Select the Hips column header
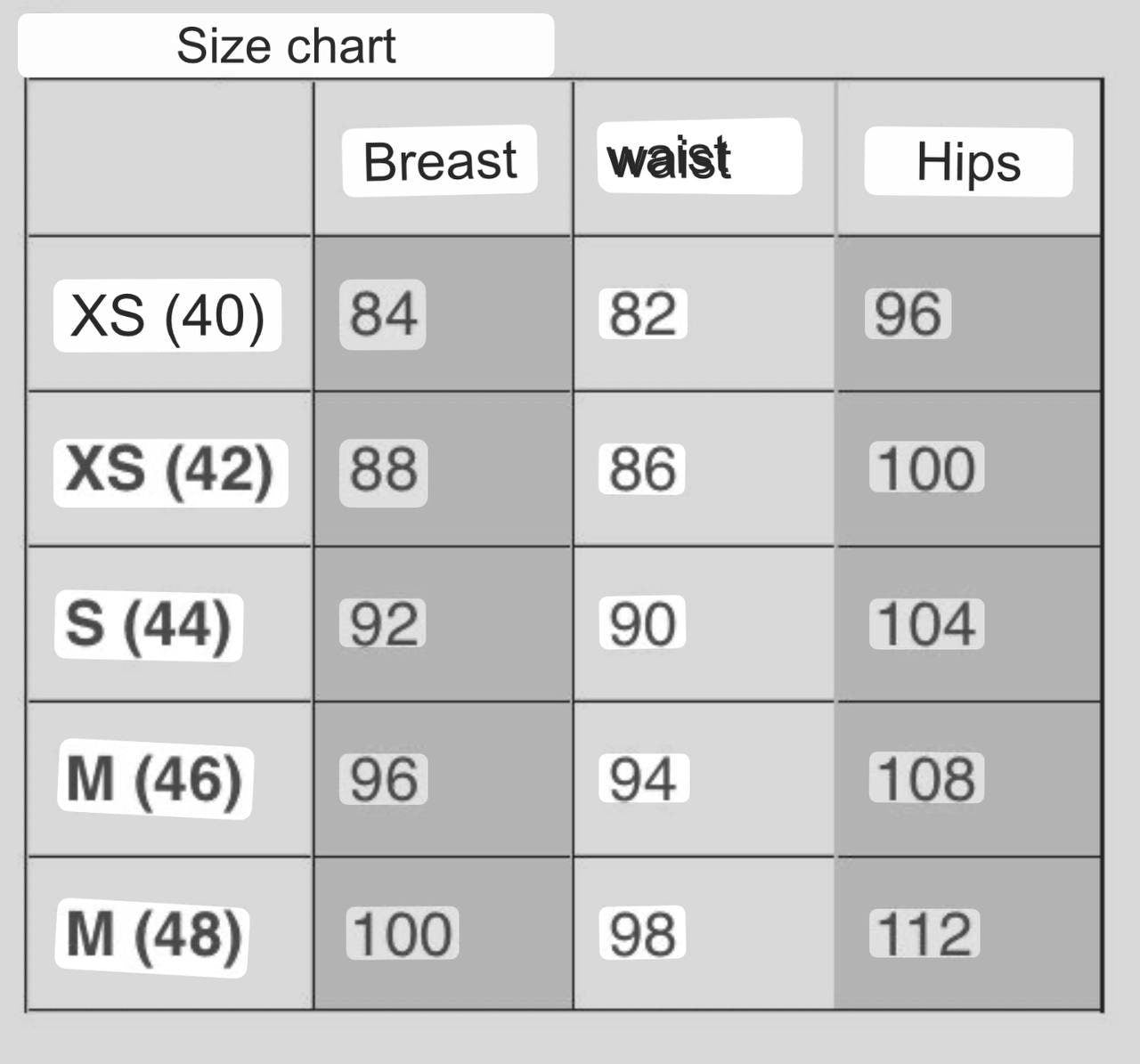Image resolution: width=1140 pixels, height=1064 pixels. pyautogui.click(x=968, y=163)
